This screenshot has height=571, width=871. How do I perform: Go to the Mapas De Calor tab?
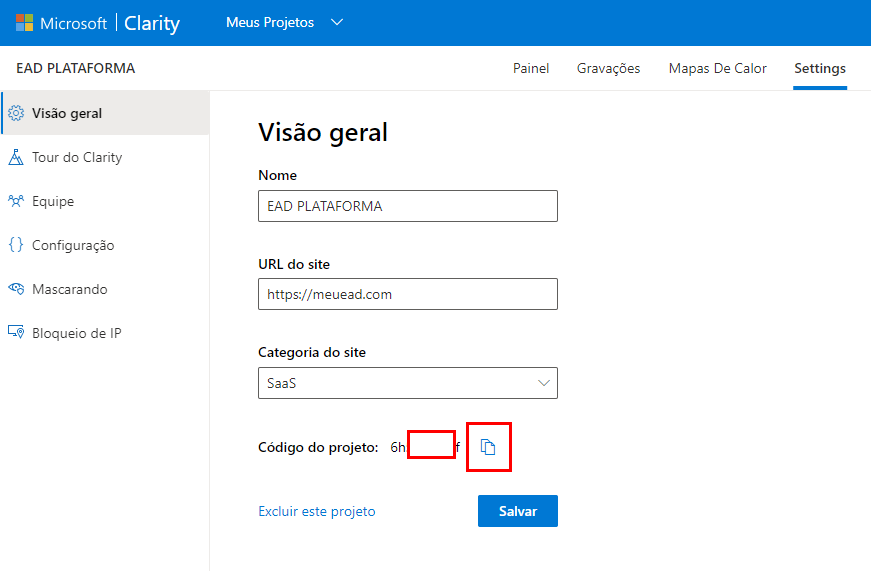point(718,68)
